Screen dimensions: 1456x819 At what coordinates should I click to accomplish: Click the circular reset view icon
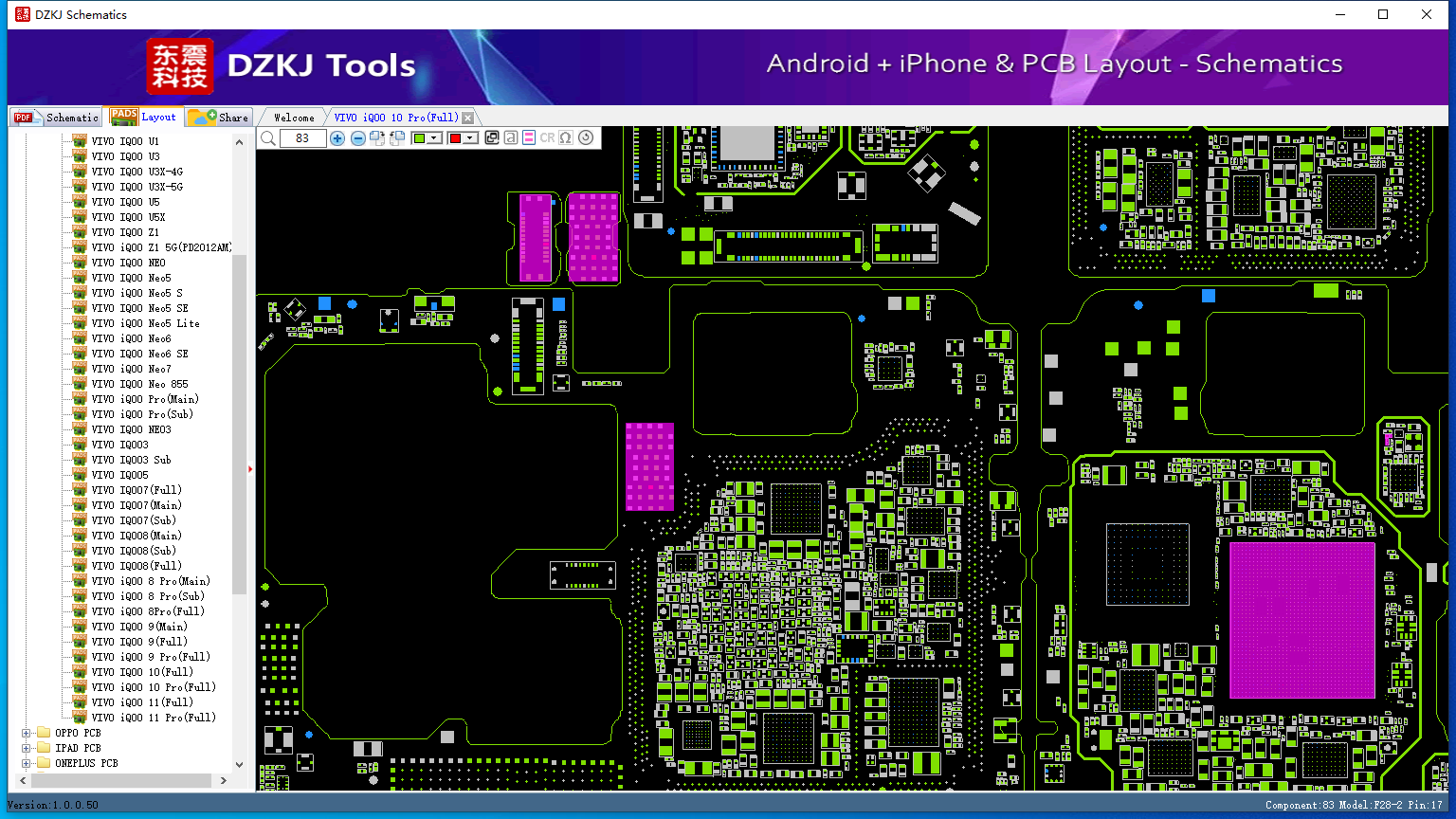pos(586,138)
